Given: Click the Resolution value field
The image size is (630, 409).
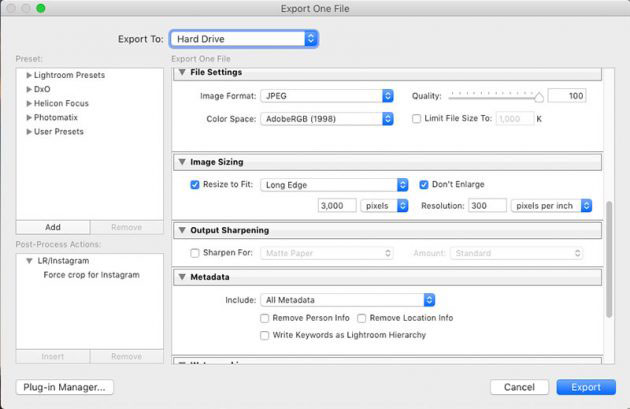Looking at the screenshot, I should tap(487, 206).
